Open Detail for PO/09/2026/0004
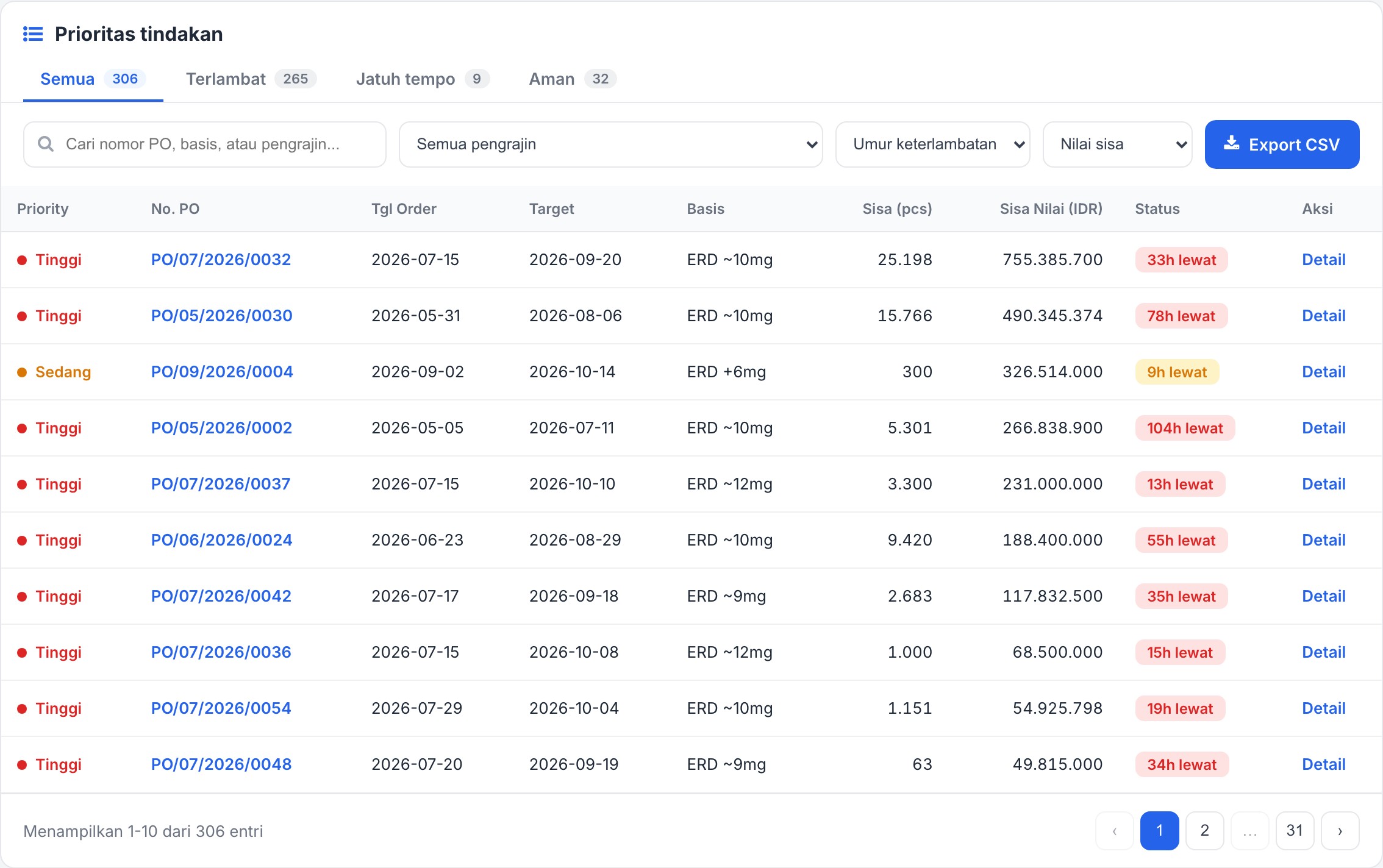This screenshot has height=868, width=1383. (x=1323, y=372)
